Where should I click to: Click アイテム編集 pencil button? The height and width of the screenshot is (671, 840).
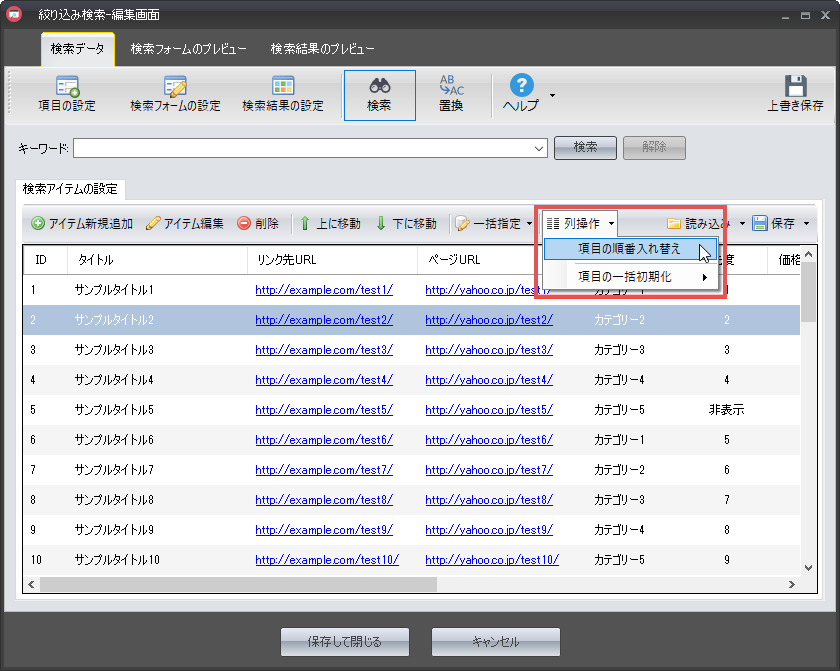tap(185, 224)
